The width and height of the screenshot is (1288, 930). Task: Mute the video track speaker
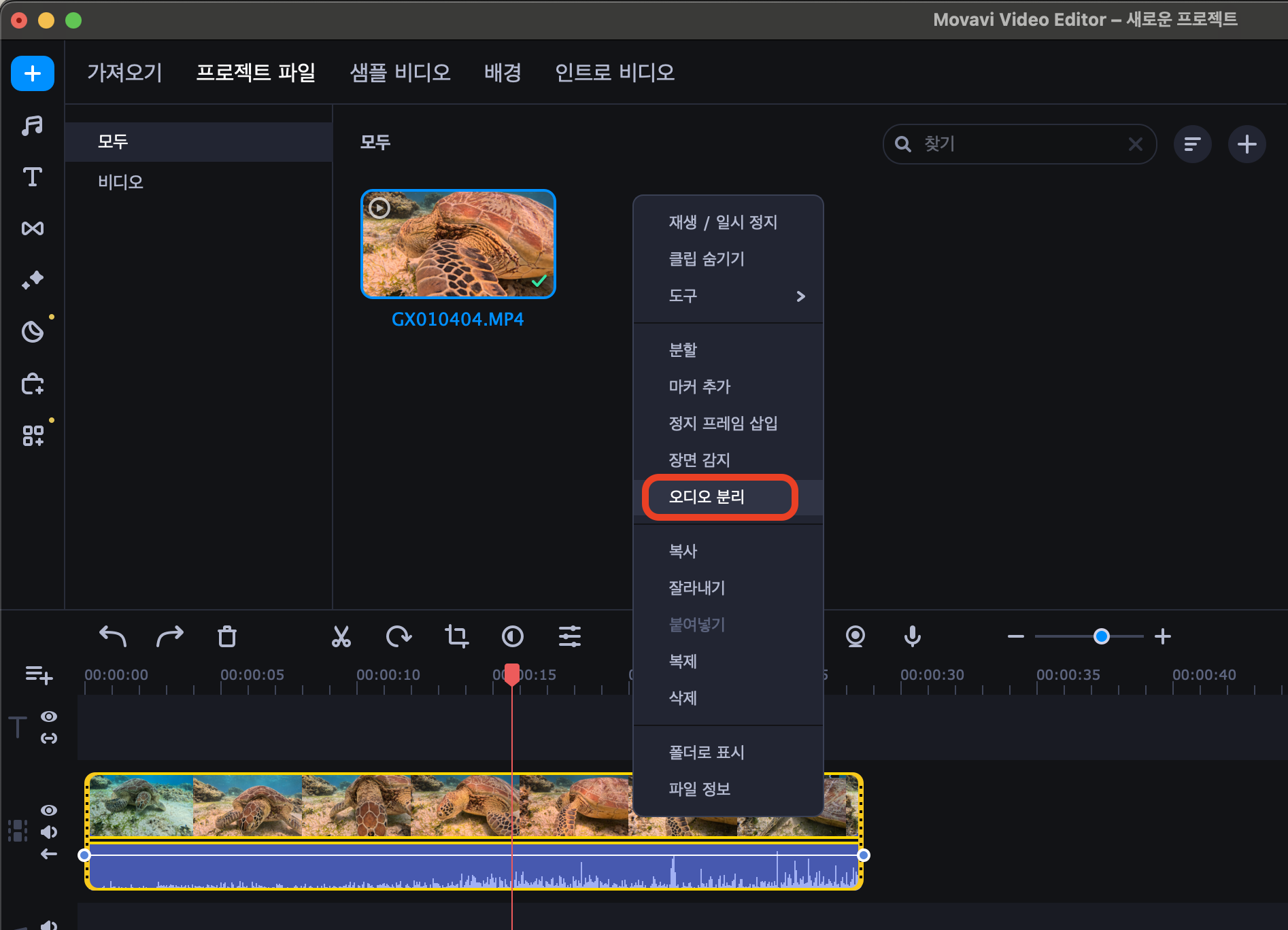pos(49,832)
